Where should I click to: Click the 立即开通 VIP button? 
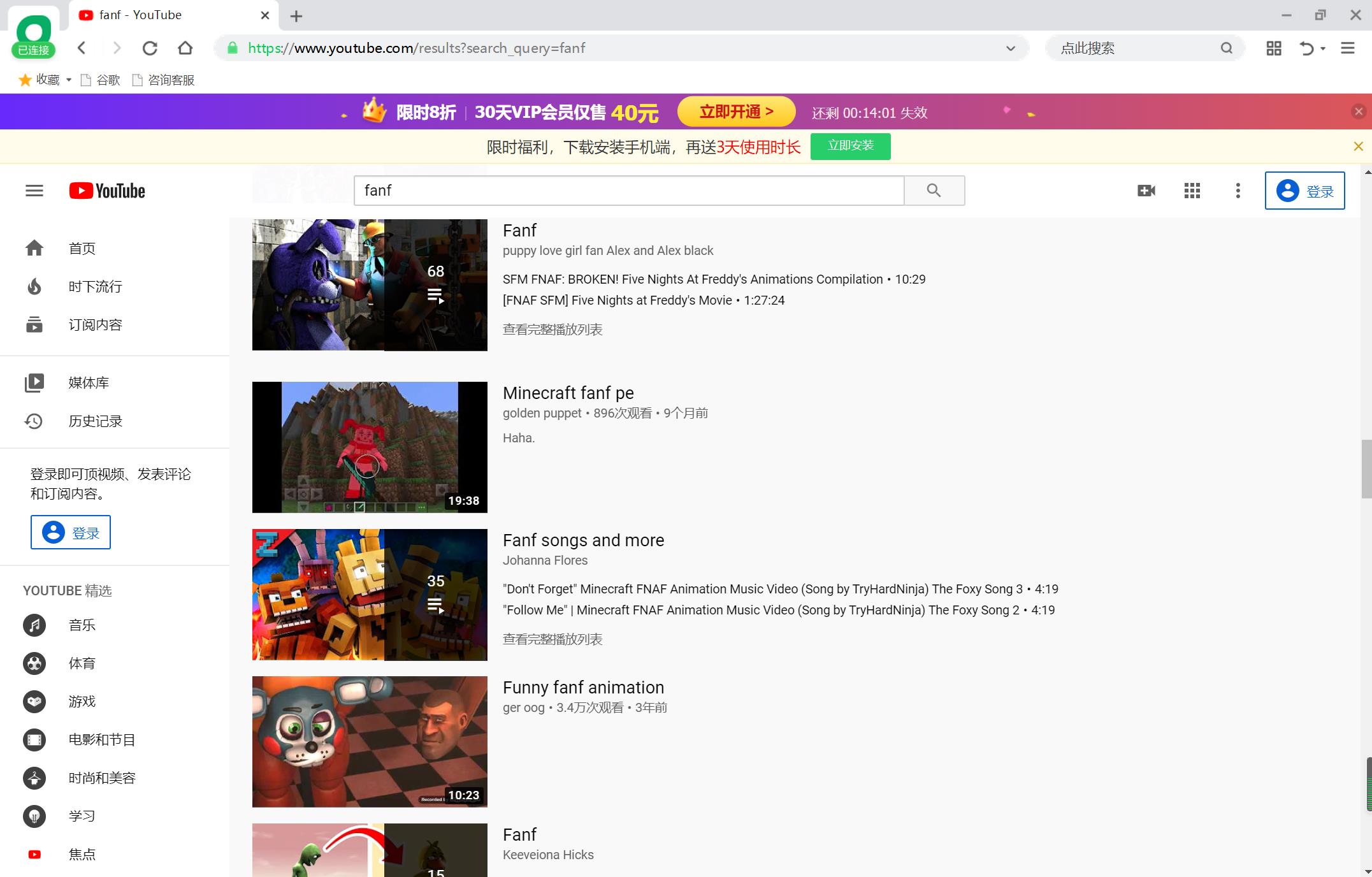tap(736, 112)
